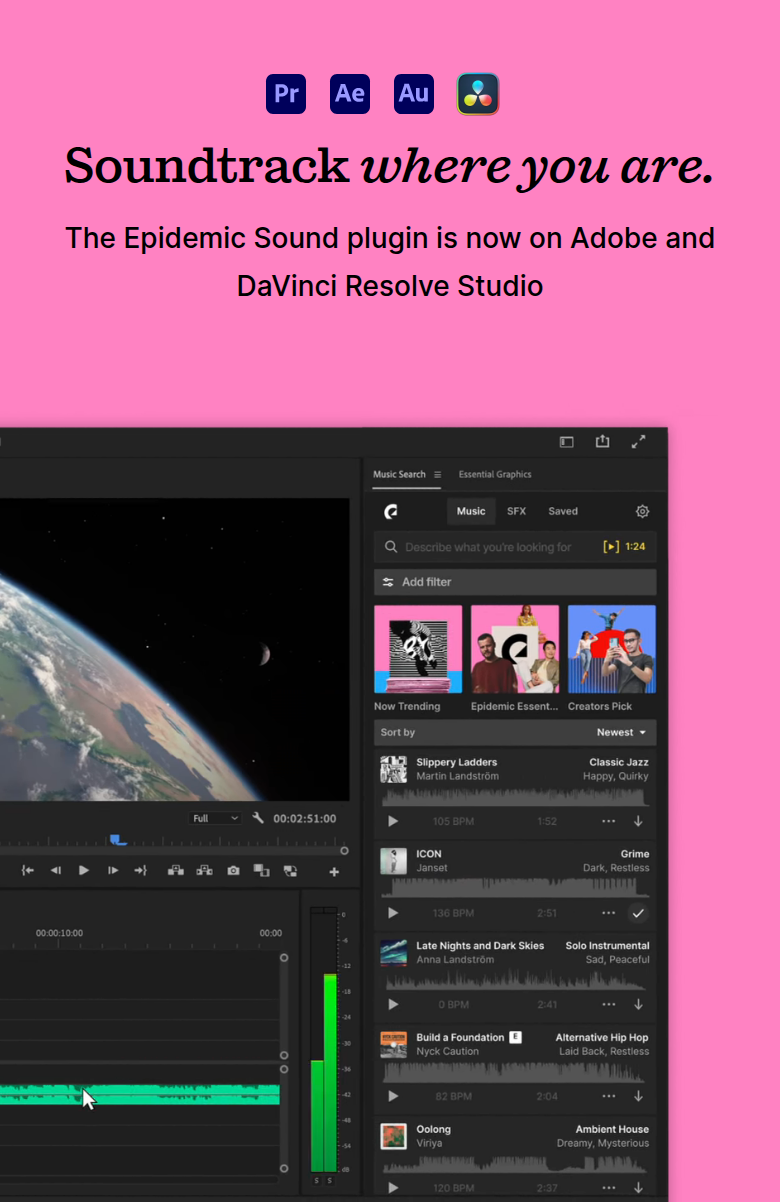Open the Creators Pick playlist thumbnail

612,649
